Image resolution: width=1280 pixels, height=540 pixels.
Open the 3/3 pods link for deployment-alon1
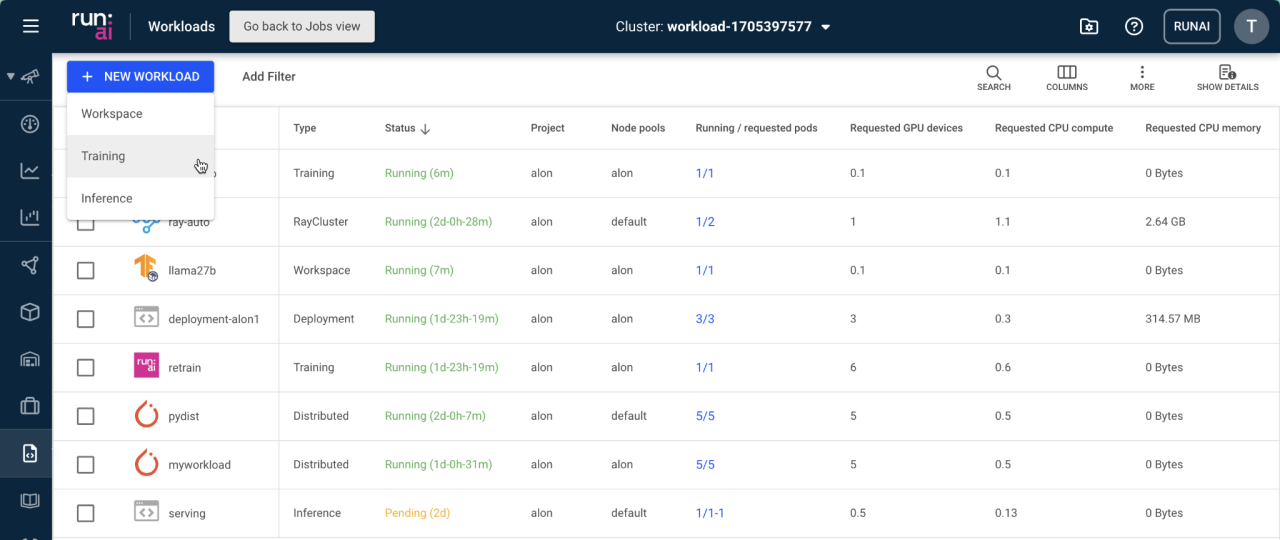[x=705, y=319]
